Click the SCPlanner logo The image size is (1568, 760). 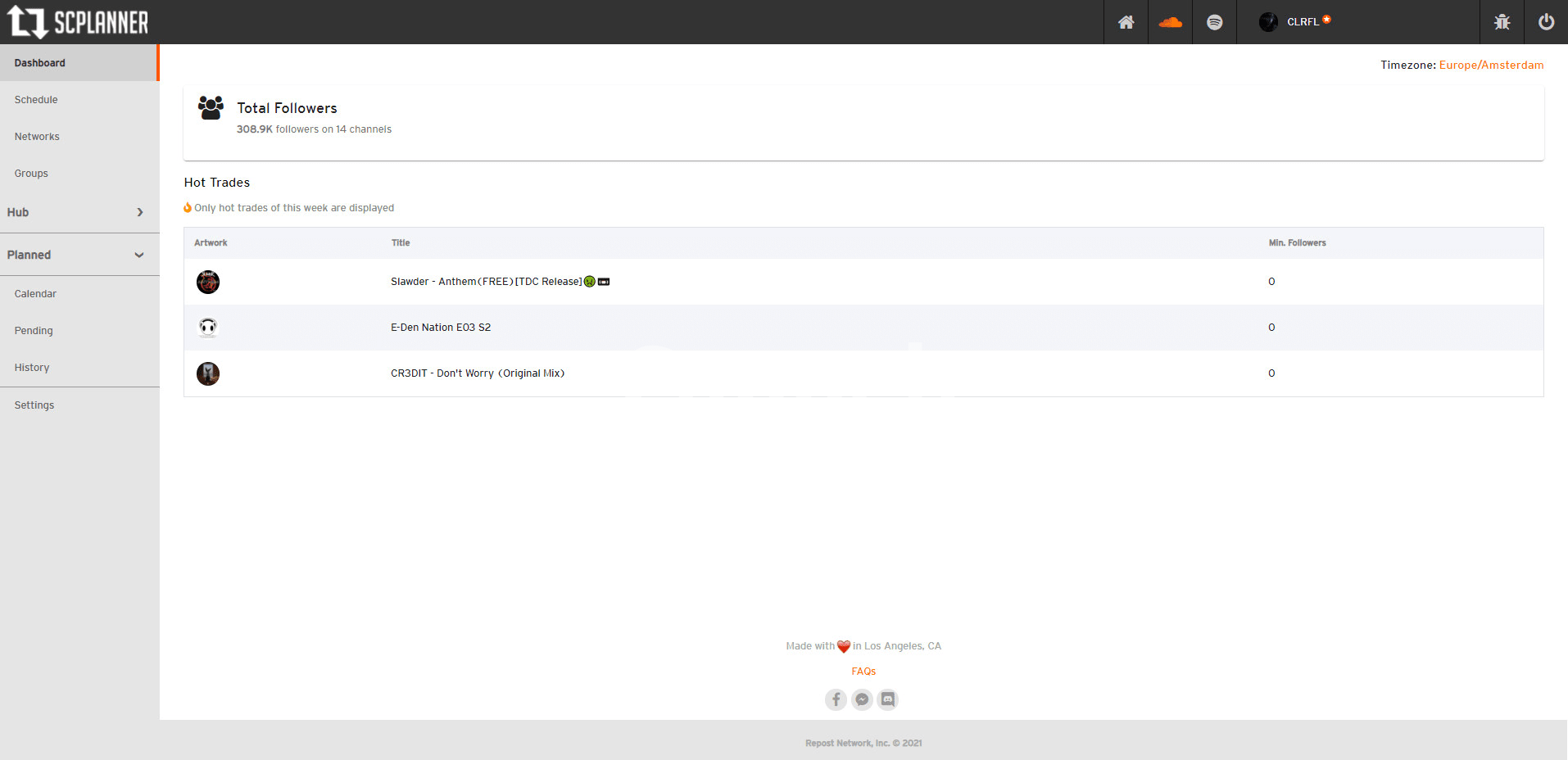79,22
